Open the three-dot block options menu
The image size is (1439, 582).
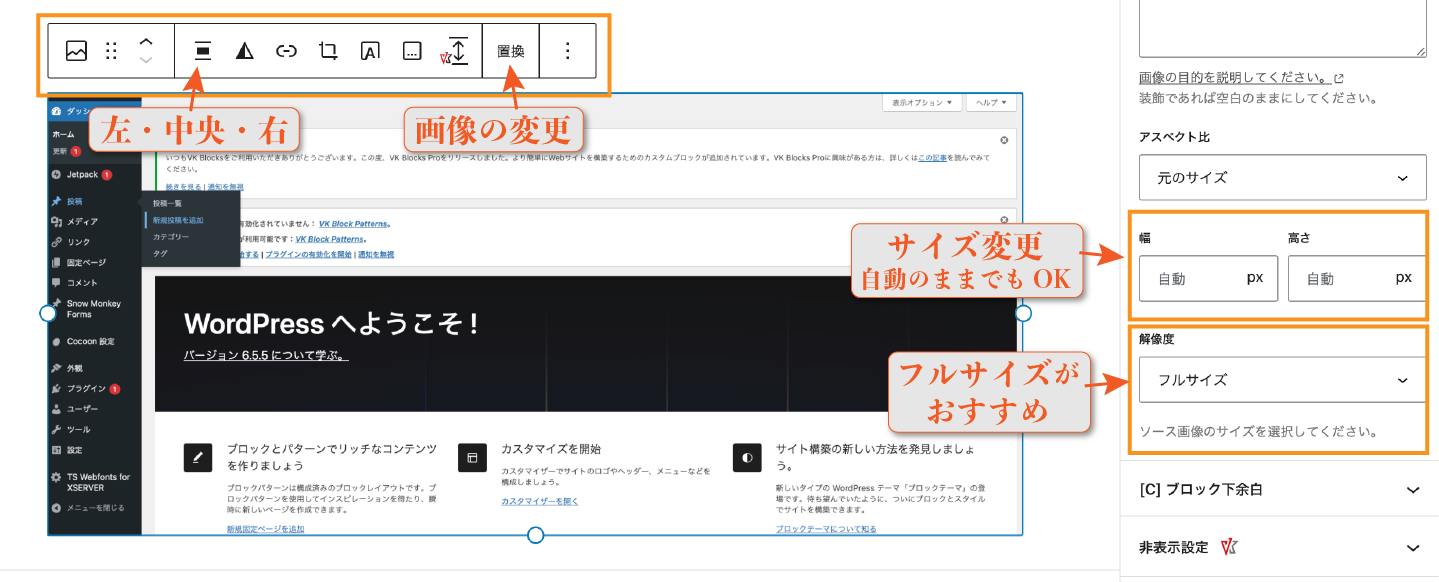click(568, 51)
